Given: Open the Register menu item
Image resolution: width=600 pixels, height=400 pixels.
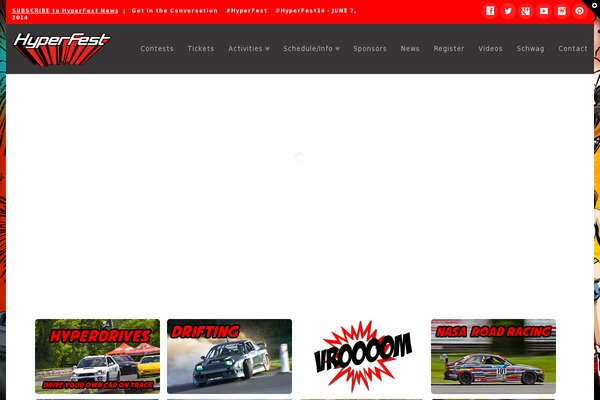Looking at the screenshot, I should pos(449,49).
